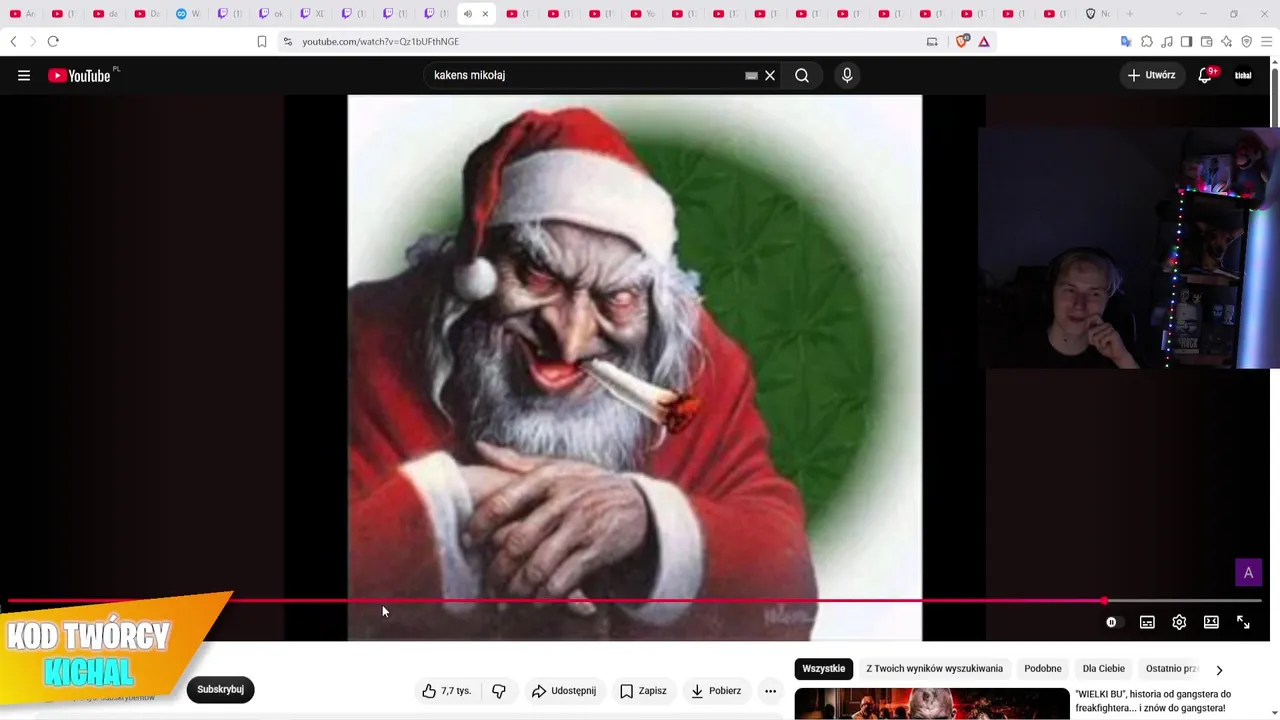Select the Wszystkie filter chip

coord(823,669)
